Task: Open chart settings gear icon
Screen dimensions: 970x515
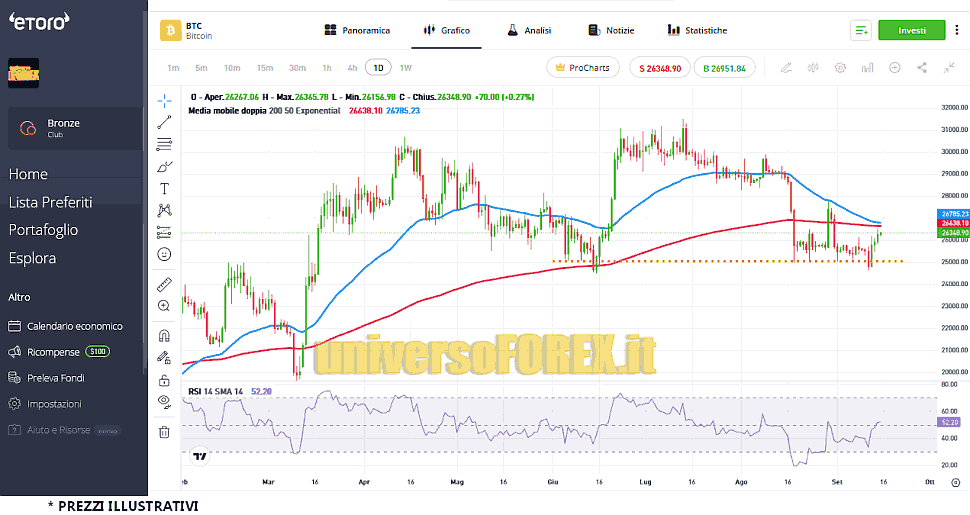Action: (840, 68)
